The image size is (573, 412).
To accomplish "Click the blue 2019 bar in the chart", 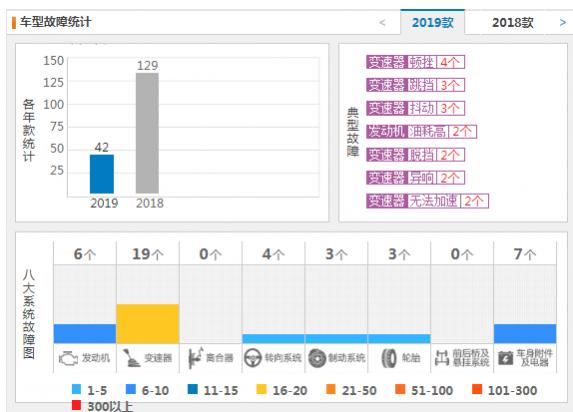I will tap(102, 174).
